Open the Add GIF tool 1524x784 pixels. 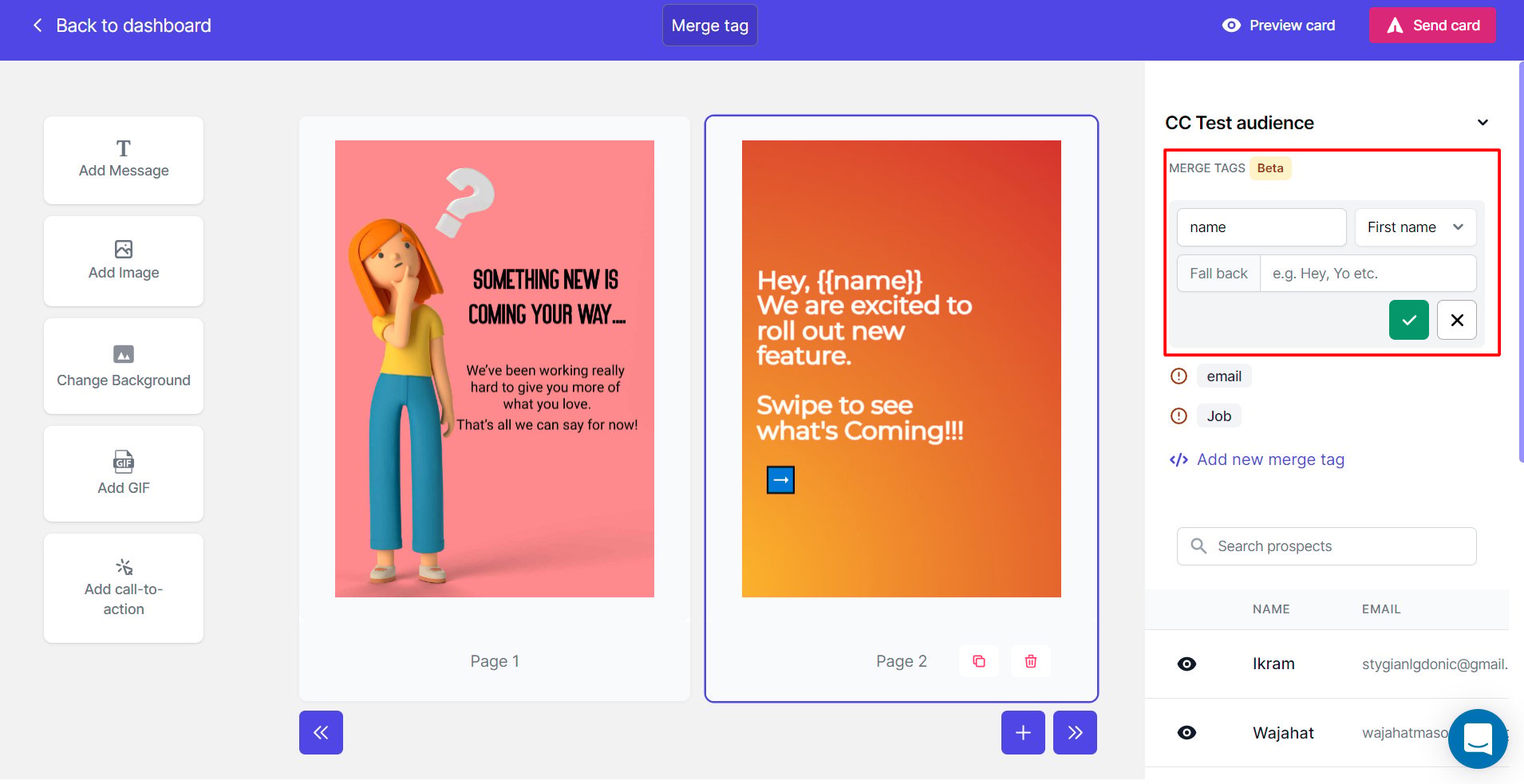[x=124, y=474]
